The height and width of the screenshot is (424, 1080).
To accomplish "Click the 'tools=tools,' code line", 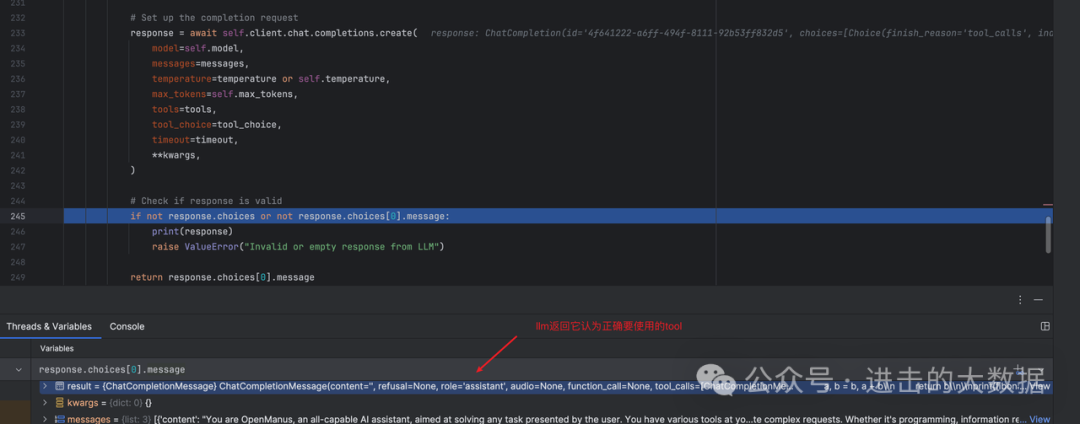I will tap(184, 109).
